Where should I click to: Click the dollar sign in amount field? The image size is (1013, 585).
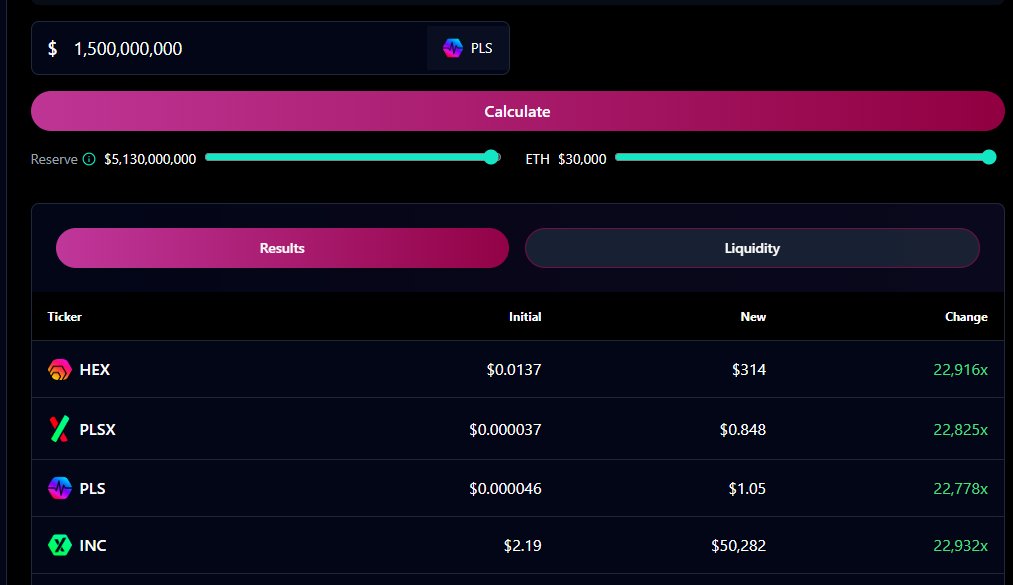pyautogui.click(x=52, y=48)
